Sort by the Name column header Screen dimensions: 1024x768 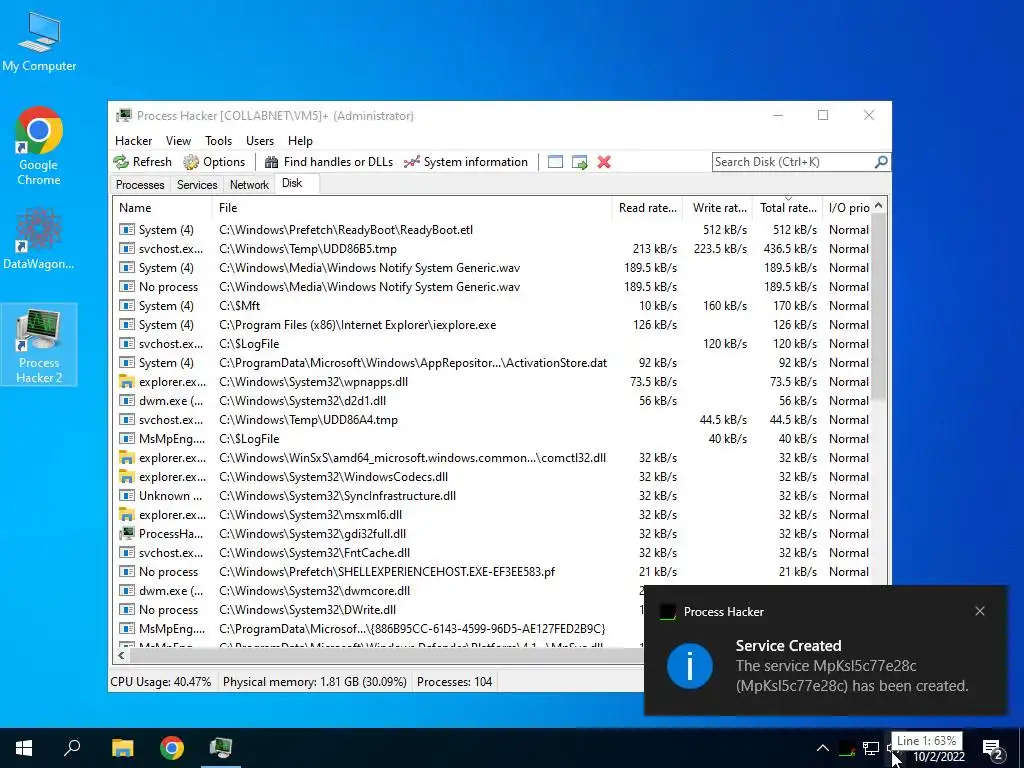162,208
